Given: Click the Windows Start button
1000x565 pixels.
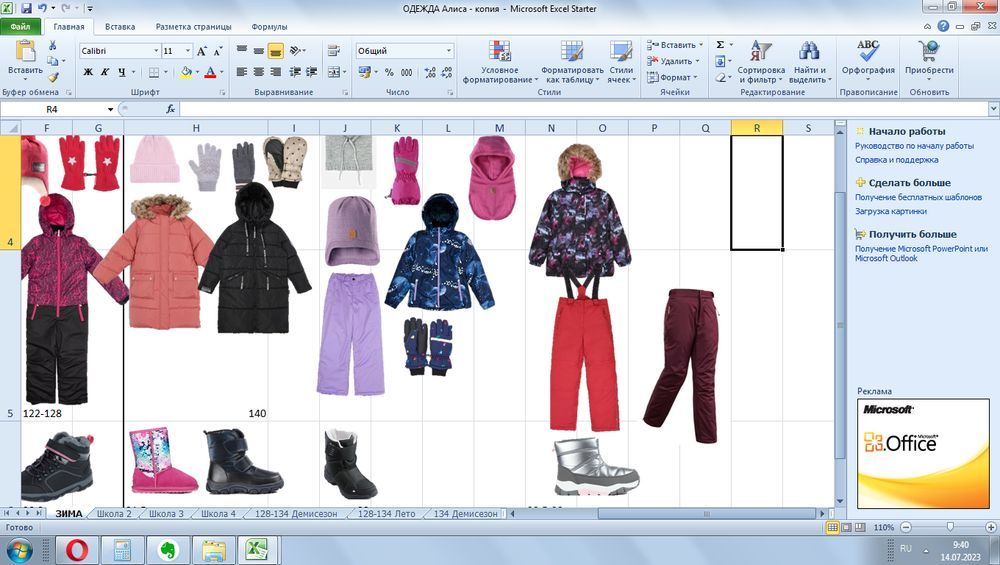Looking at the screenshot, I should click(x=18, y=550).
